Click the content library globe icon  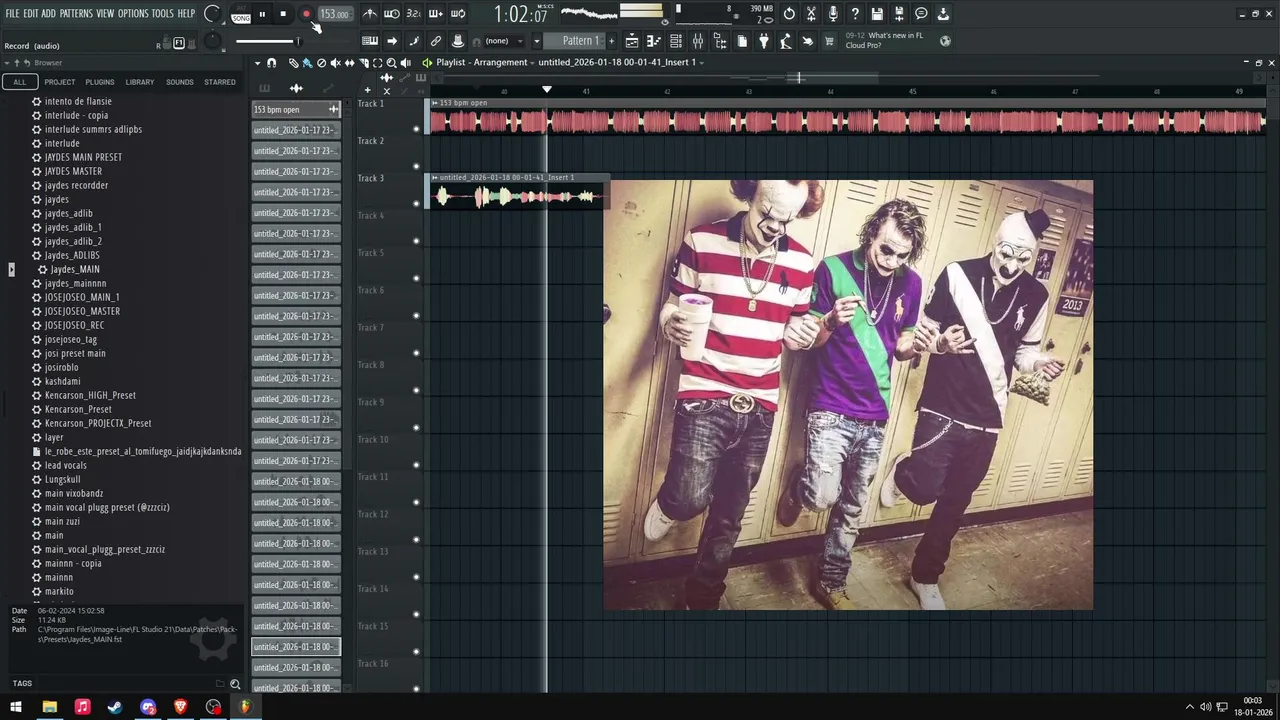pyautogui.click(x=945, y=41)
